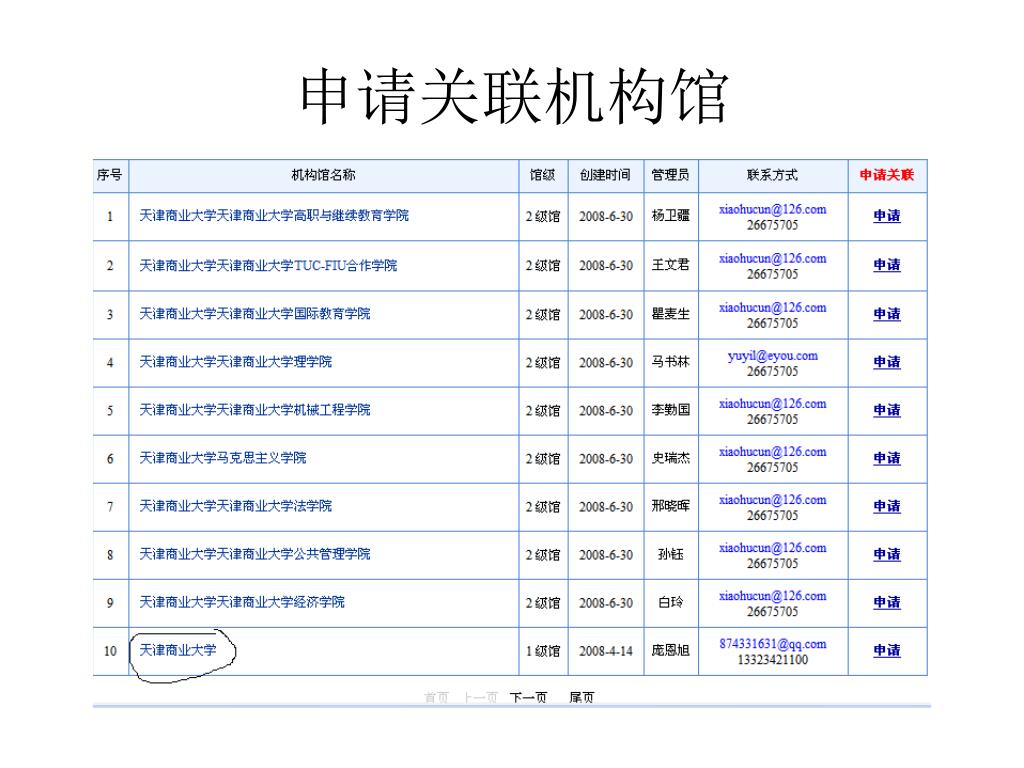Click email of administrator 王文君

coord(773,259)
